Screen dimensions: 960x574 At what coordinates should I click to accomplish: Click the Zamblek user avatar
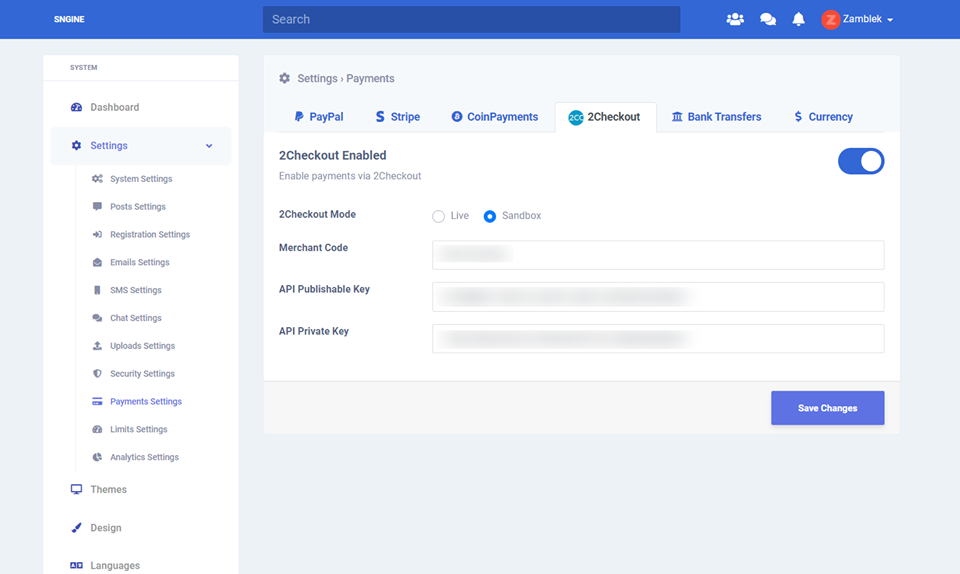(x=830, y=20)
